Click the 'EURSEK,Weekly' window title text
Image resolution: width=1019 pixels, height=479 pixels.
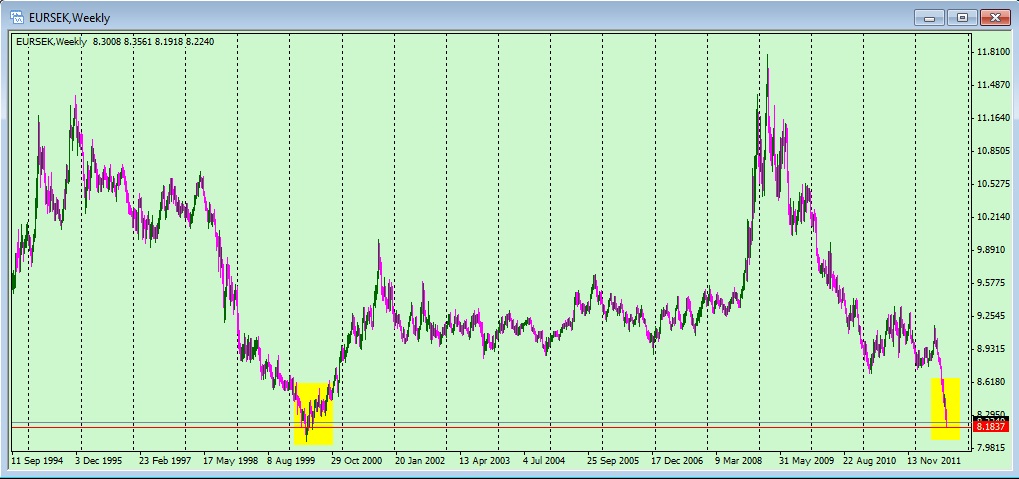[x=70, y=18]
